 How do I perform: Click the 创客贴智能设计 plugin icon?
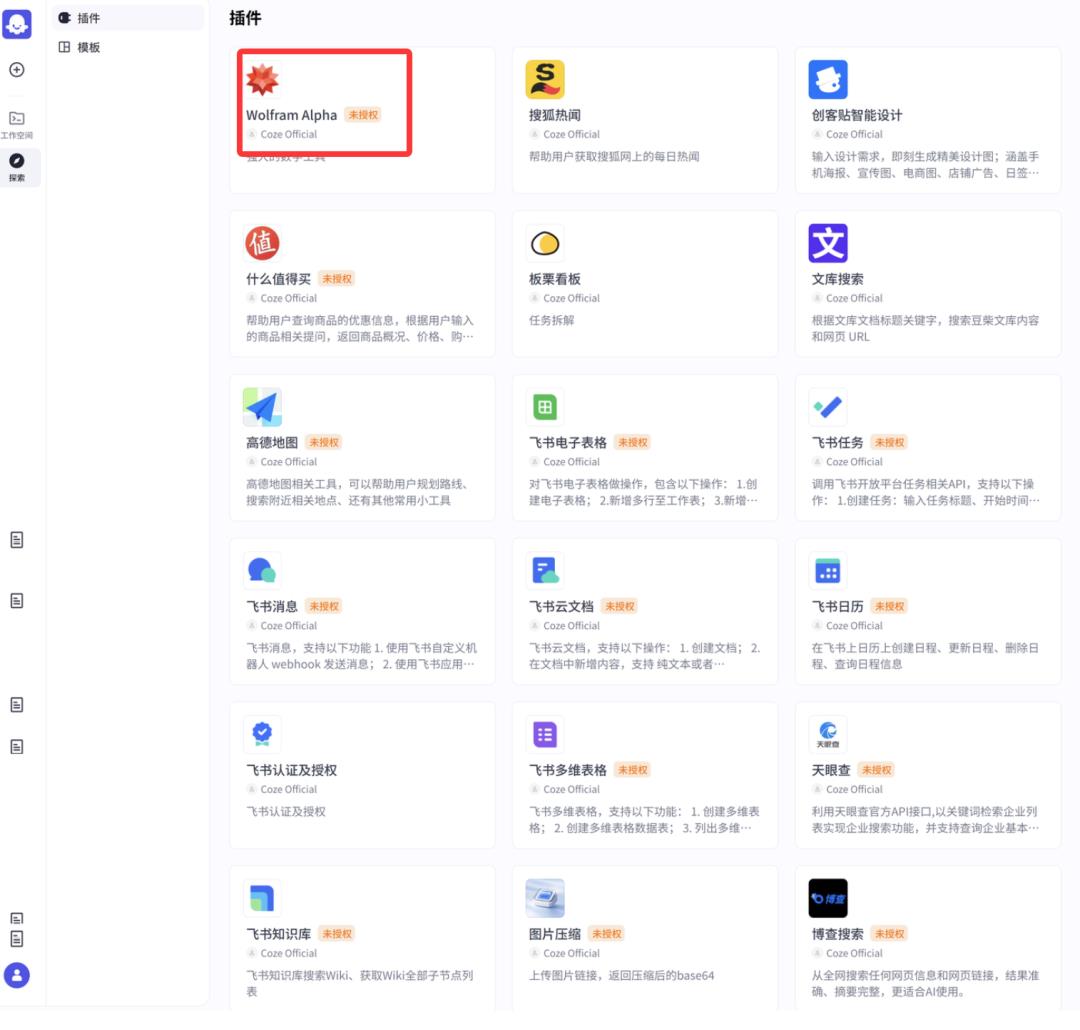(828, 79)
